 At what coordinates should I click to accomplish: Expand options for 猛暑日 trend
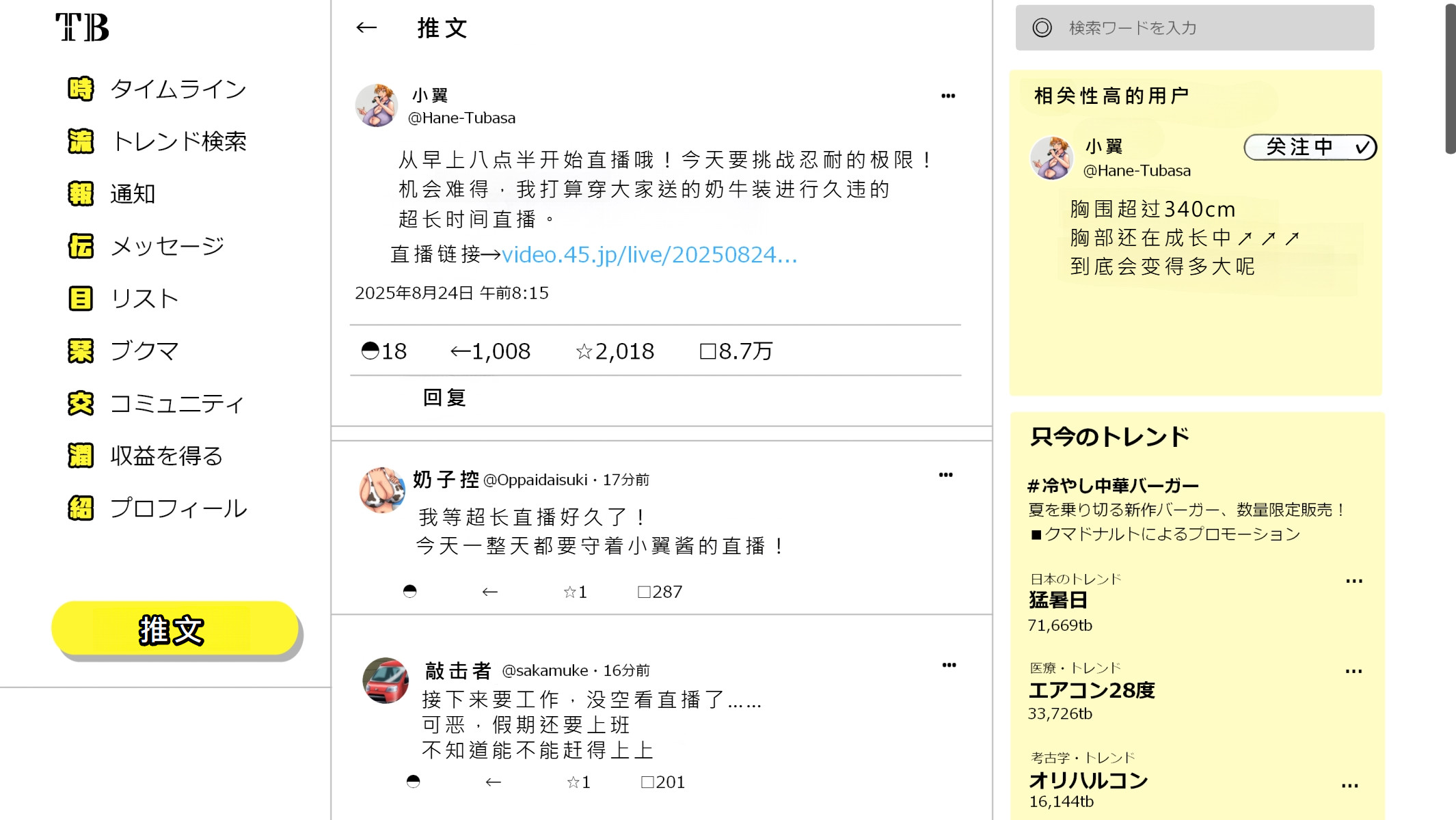[1353, 582]
